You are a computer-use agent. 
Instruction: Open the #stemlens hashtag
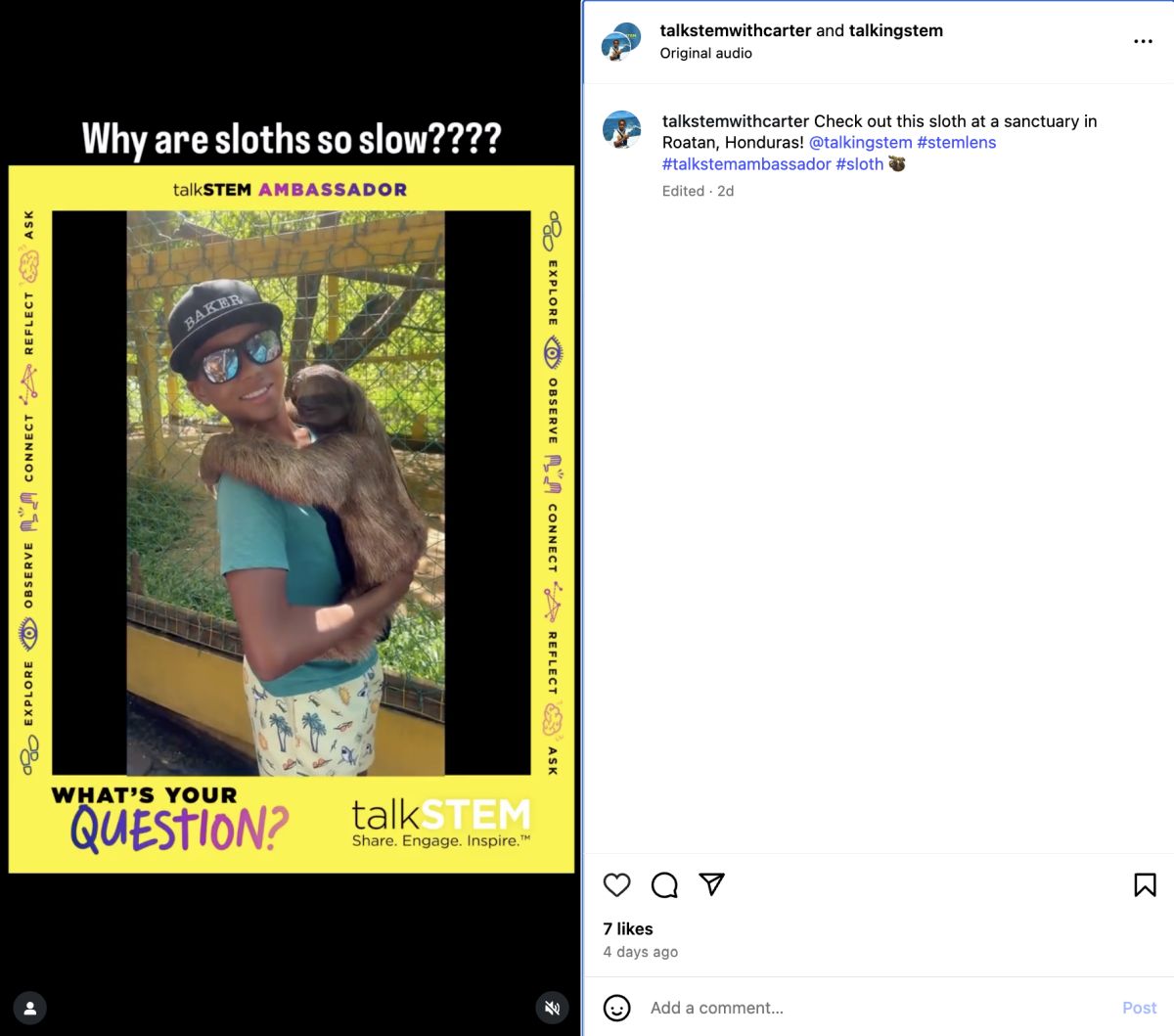coord(956,143)
